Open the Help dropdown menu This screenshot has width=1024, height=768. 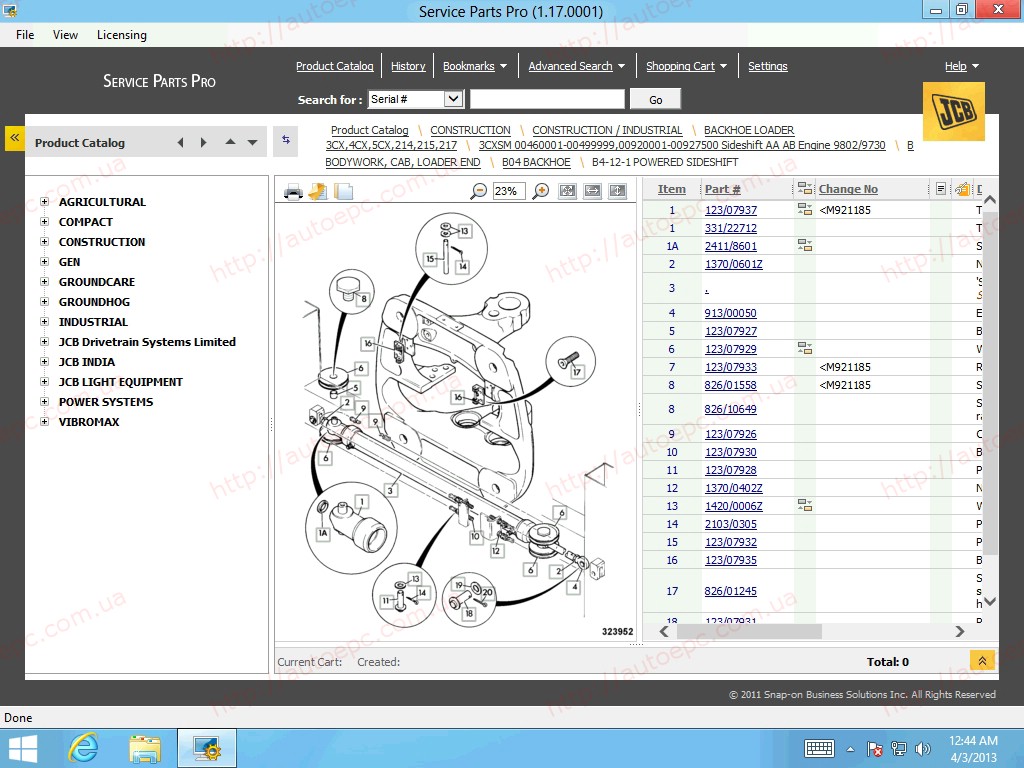(962, 66)
